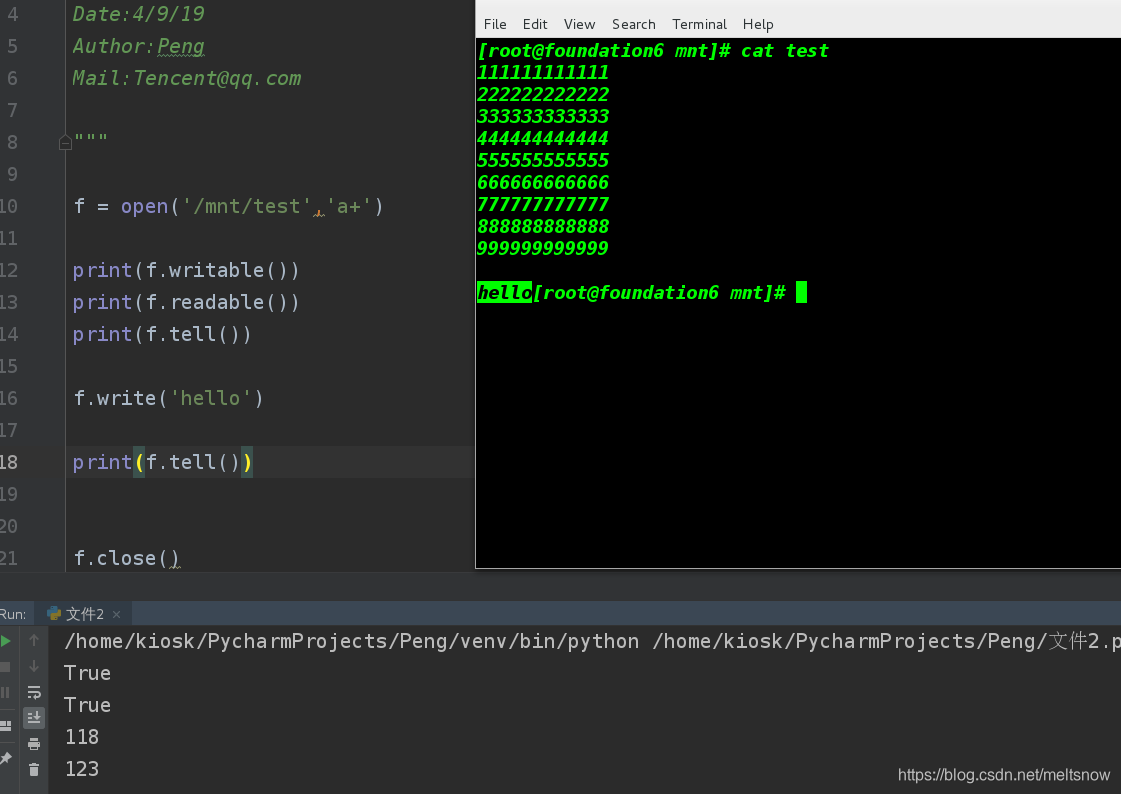Screen dimensions: 1121x794
Task: Click line number 16 in the gutter
Action: pos(9,398)
